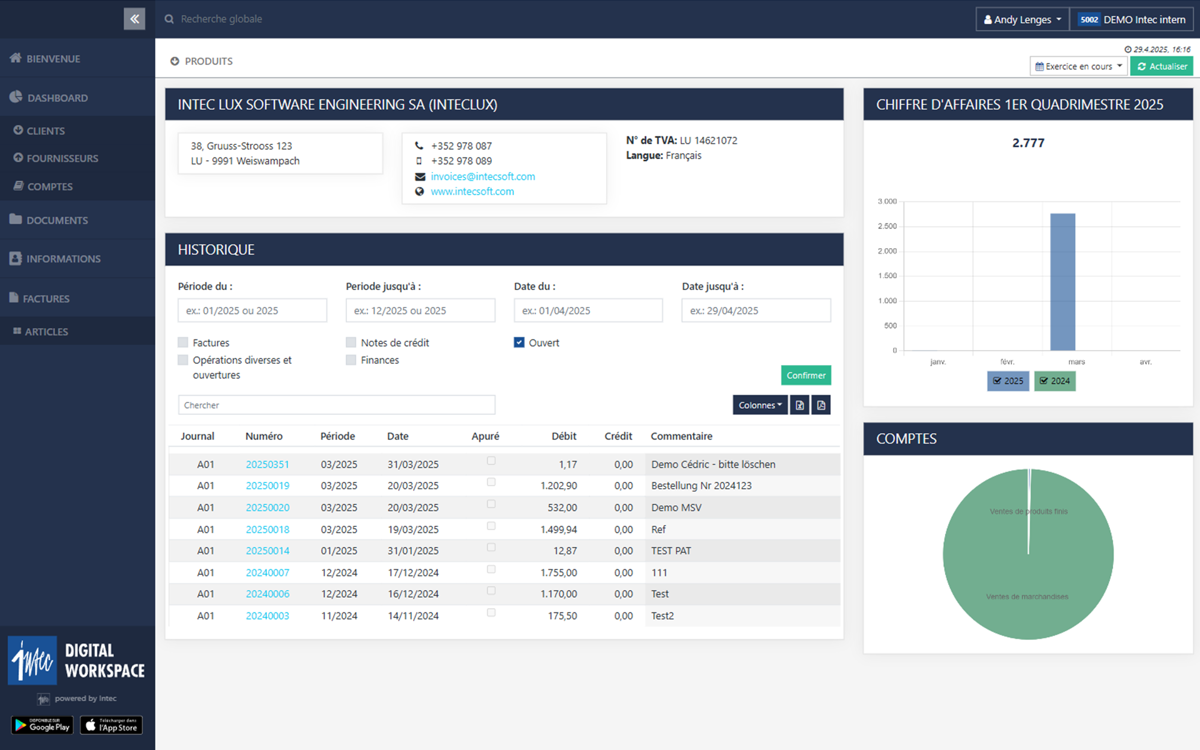The width and height of the screenshot is (1200, 750).
Task: Click the Période du input field
Action: pos(253,310)
